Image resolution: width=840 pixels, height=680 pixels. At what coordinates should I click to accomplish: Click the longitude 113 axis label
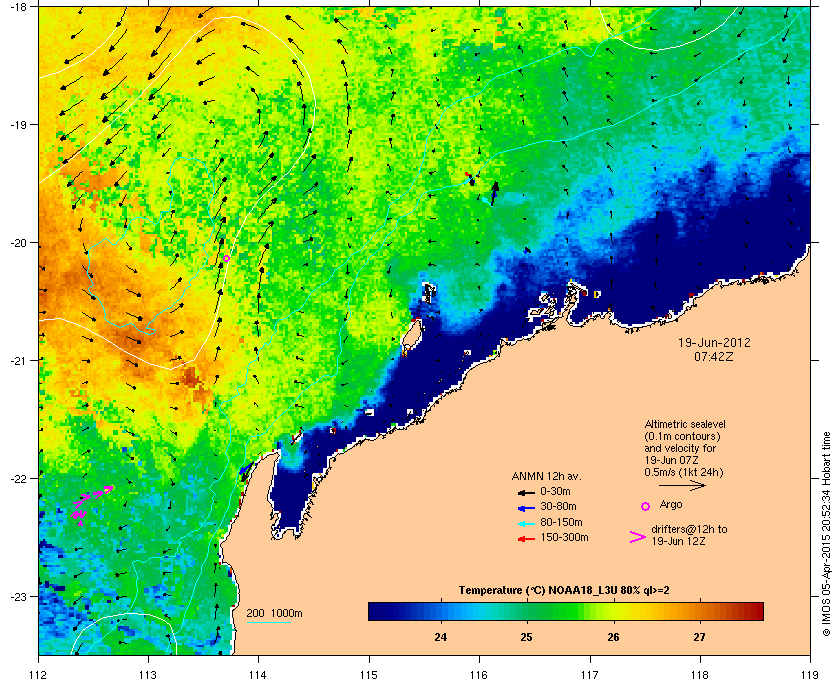pos(148,675)
